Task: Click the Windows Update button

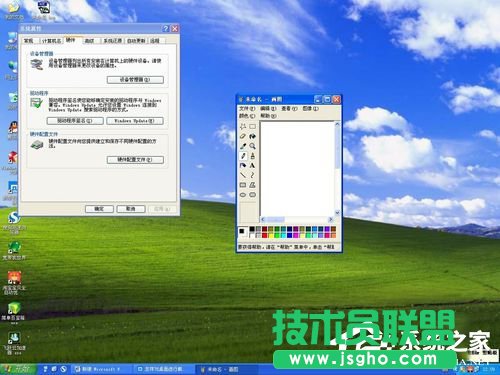Action: click(x=135, y=121)
